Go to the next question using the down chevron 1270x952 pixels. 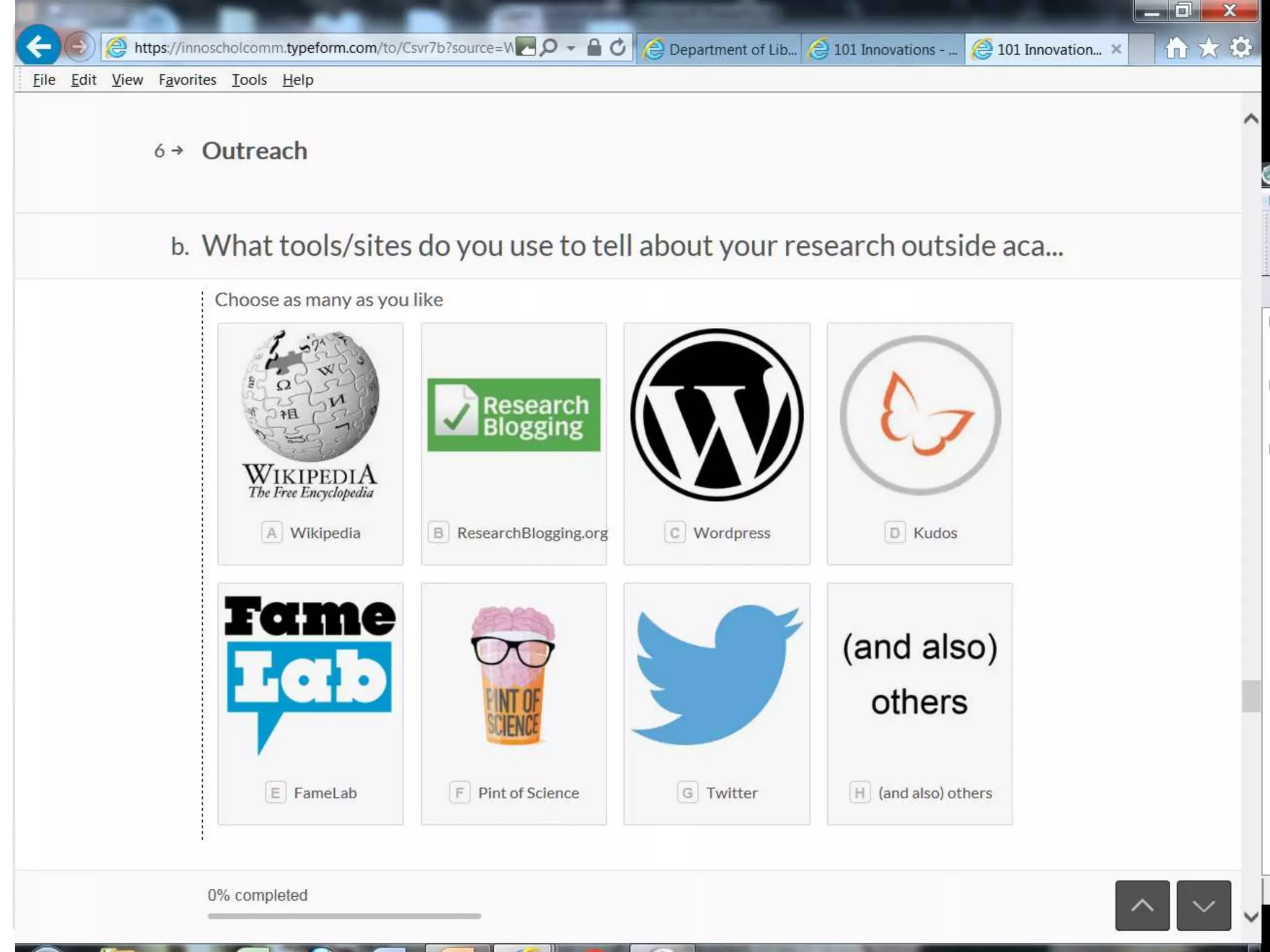[x=1203, y=906]
